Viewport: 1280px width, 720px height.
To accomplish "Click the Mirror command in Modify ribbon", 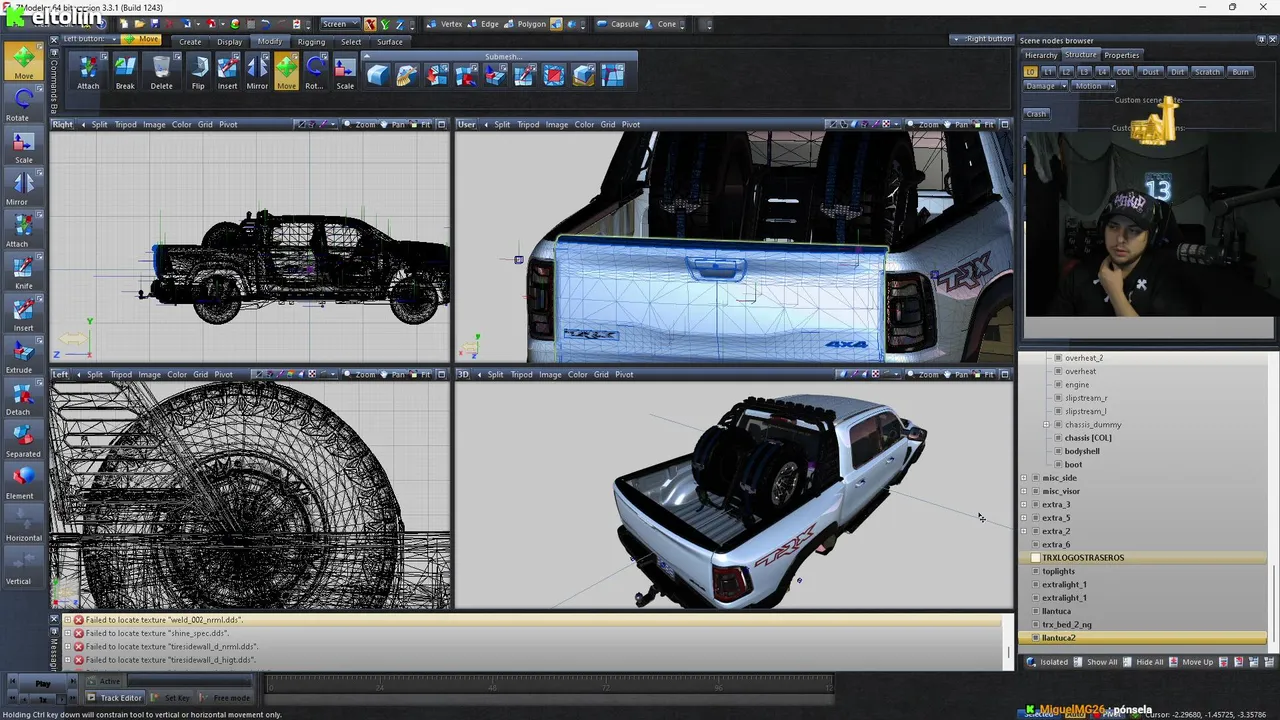I will click(257, 72).
